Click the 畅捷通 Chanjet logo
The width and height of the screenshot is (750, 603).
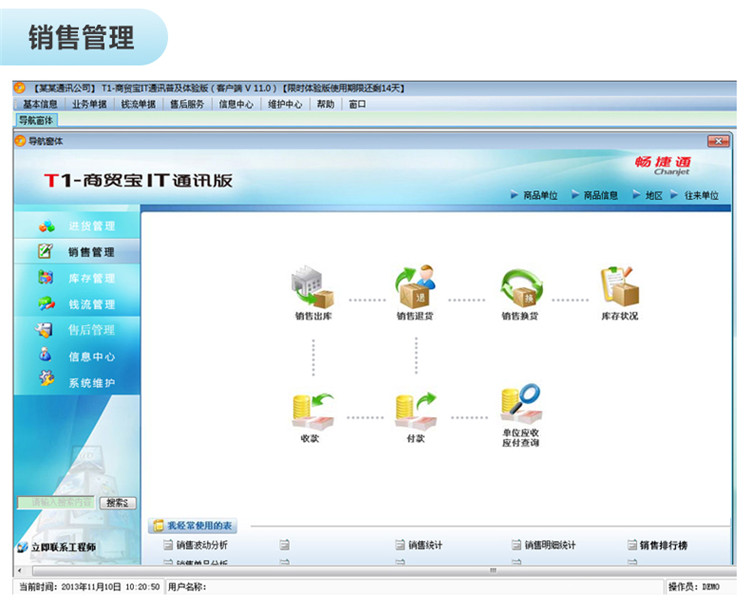[663, 165]
